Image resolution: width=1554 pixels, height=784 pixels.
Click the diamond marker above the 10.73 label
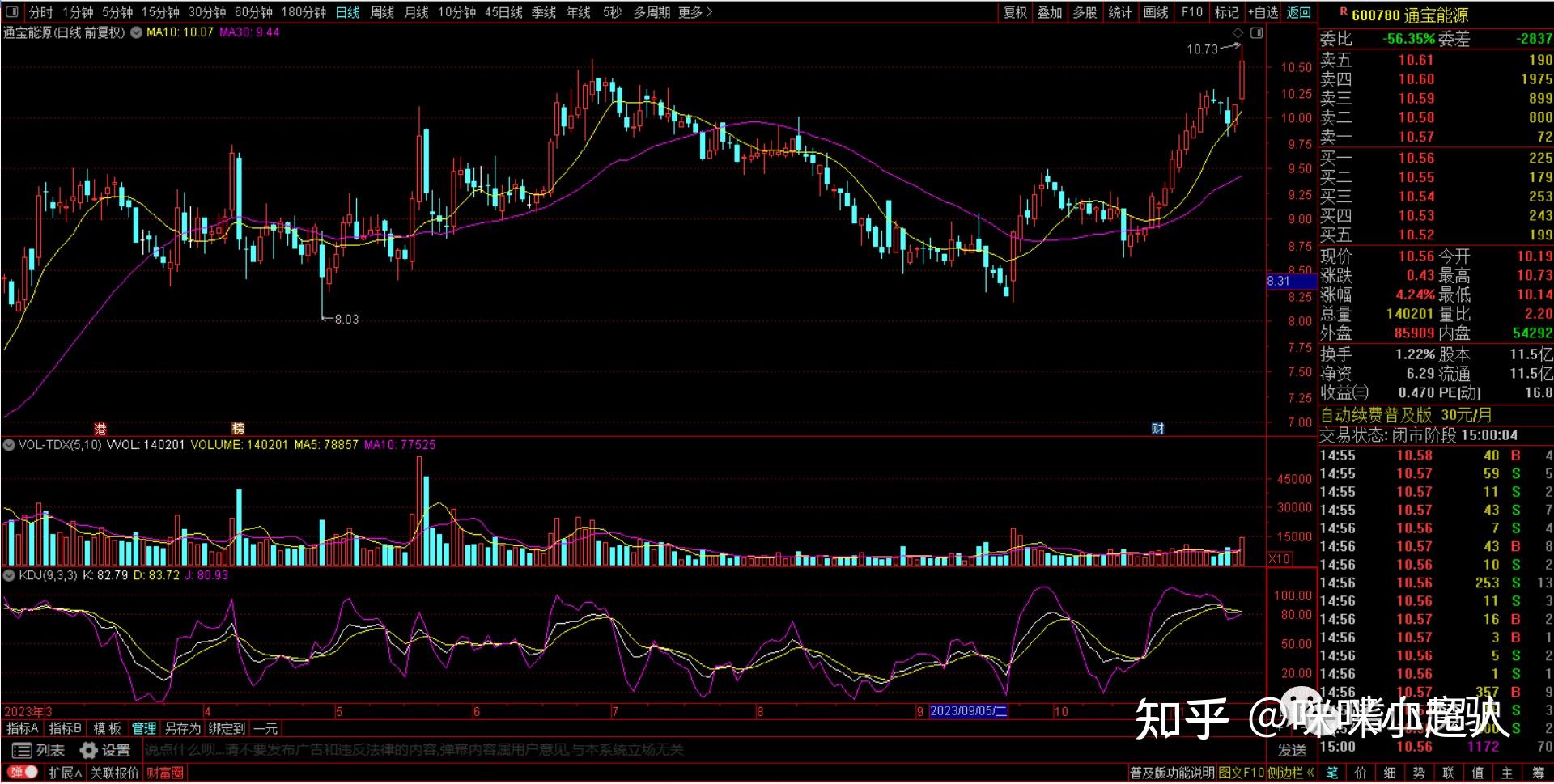tap(1238, 33)
